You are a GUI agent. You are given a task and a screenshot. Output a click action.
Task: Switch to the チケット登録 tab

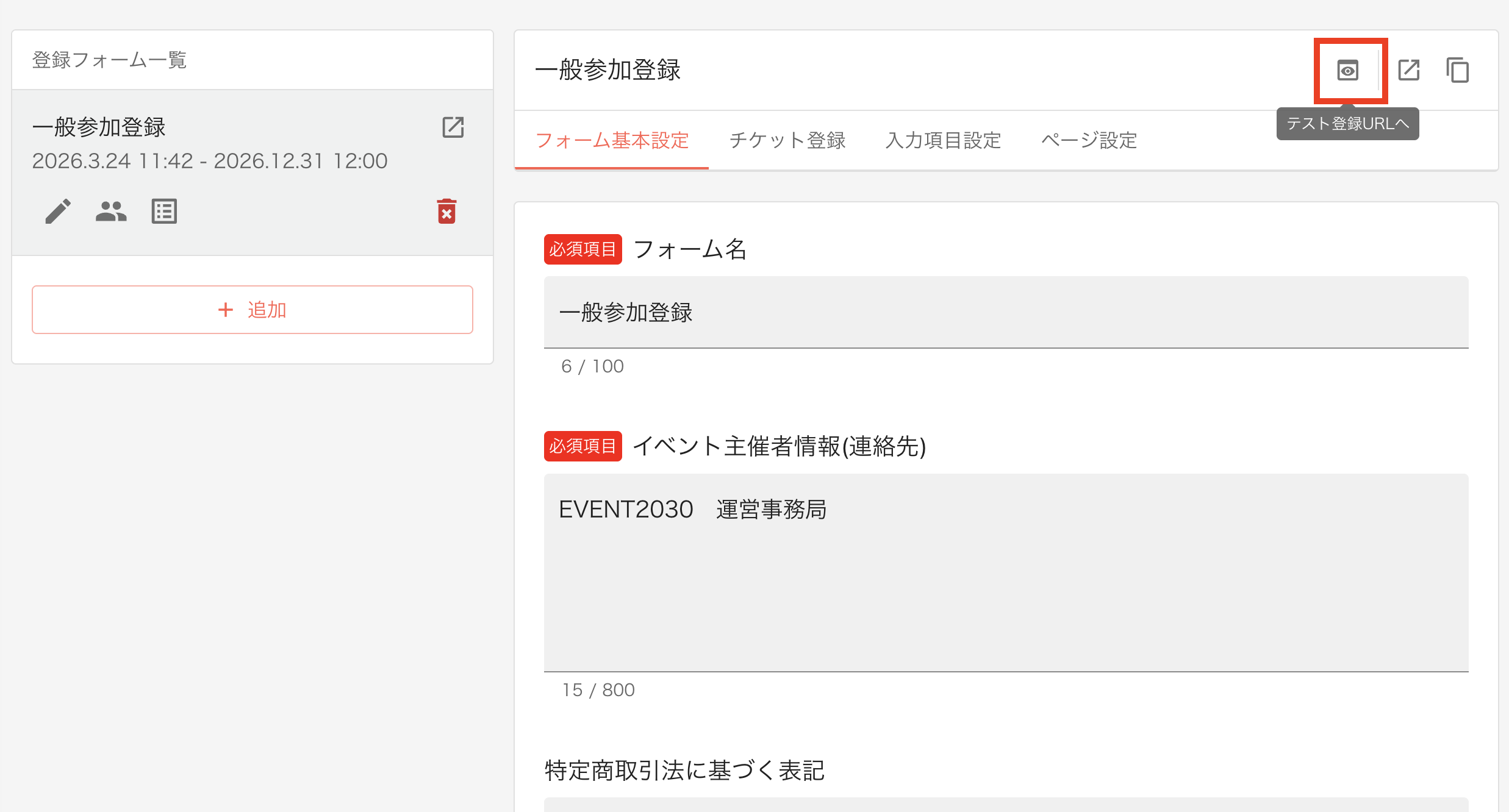(x=787, y=141)
